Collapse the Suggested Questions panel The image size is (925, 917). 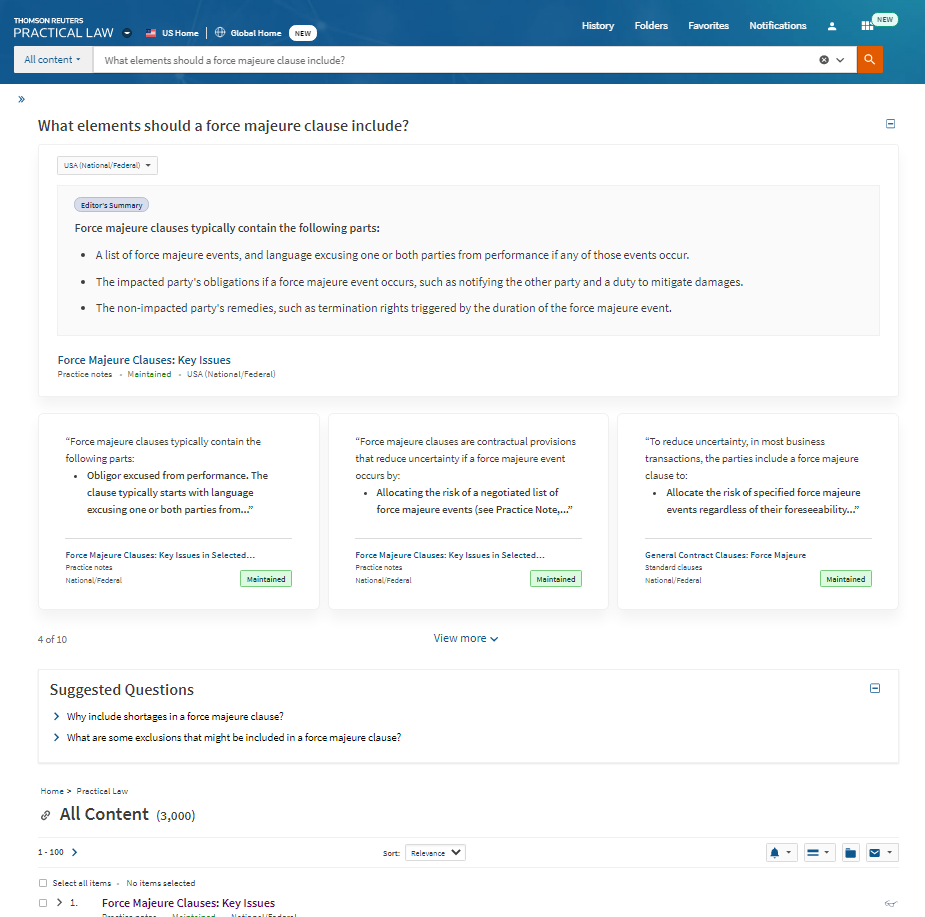[x=875, y=689]
